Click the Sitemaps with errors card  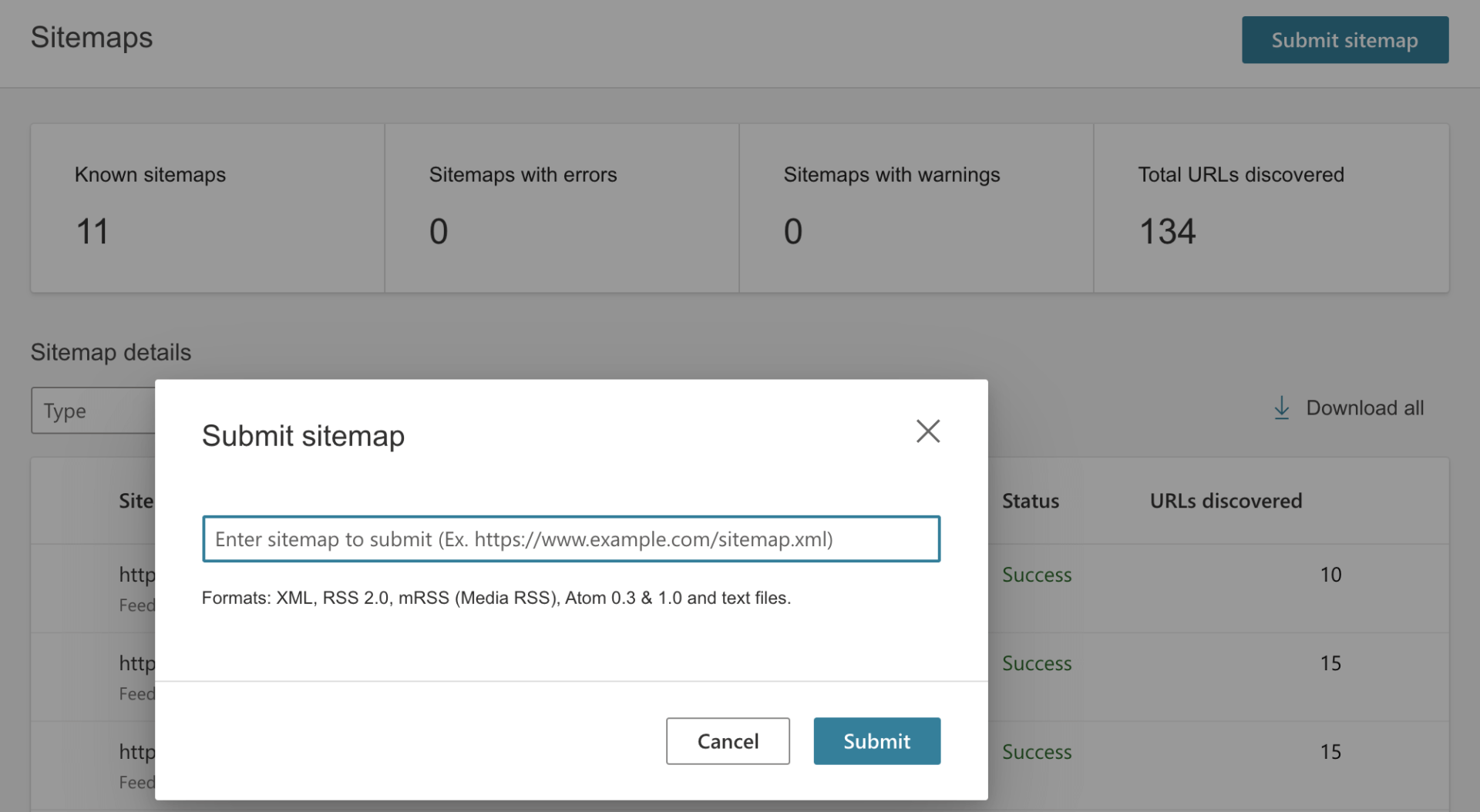[x=561, y=208]
